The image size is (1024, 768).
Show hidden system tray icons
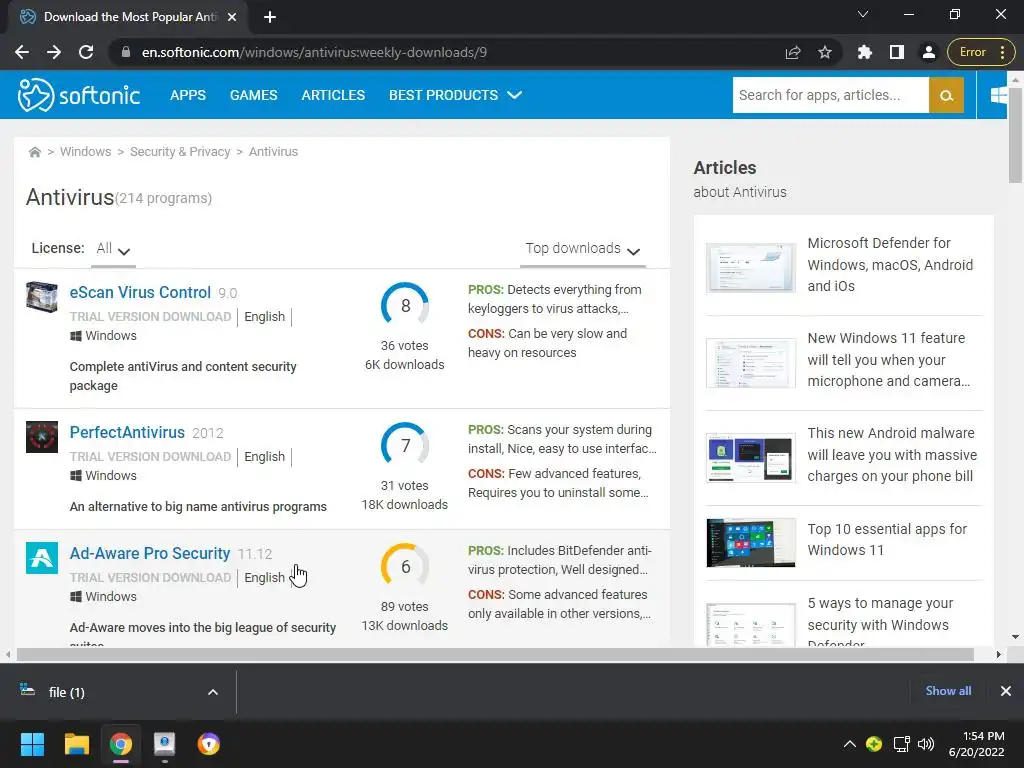pos(850,744)
